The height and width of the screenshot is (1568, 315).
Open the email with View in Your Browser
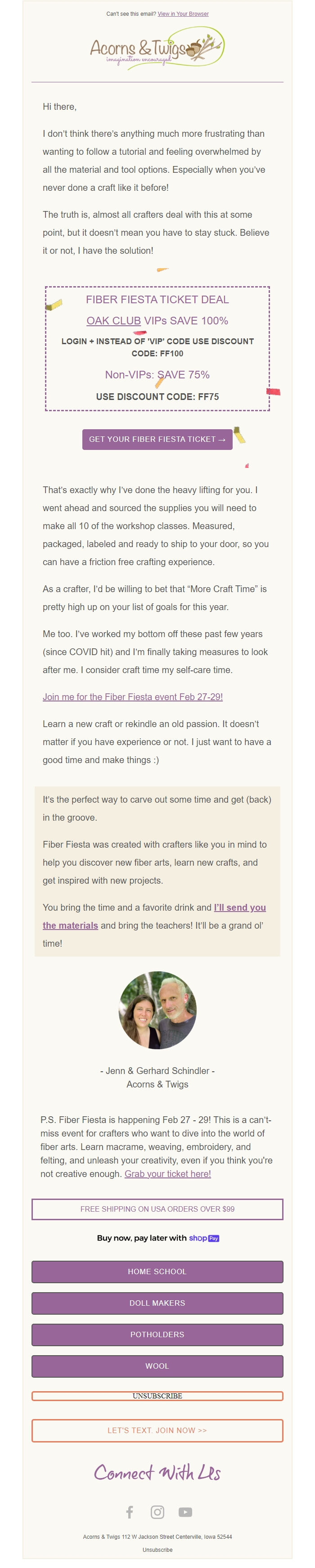(184, 13)
